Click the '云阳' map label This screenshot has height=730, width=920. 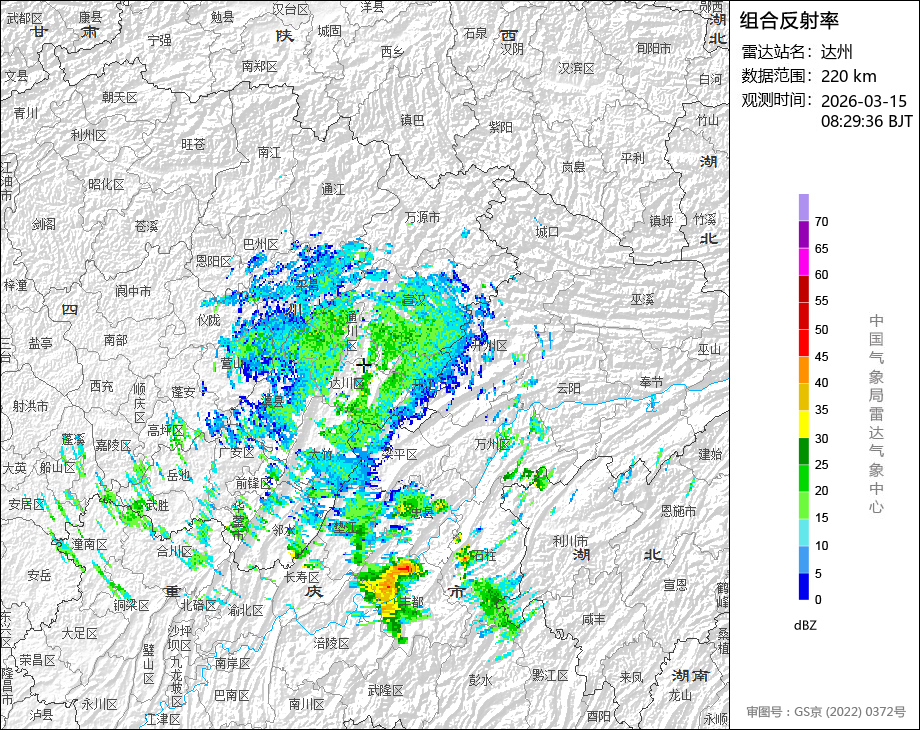pos(569,388)
